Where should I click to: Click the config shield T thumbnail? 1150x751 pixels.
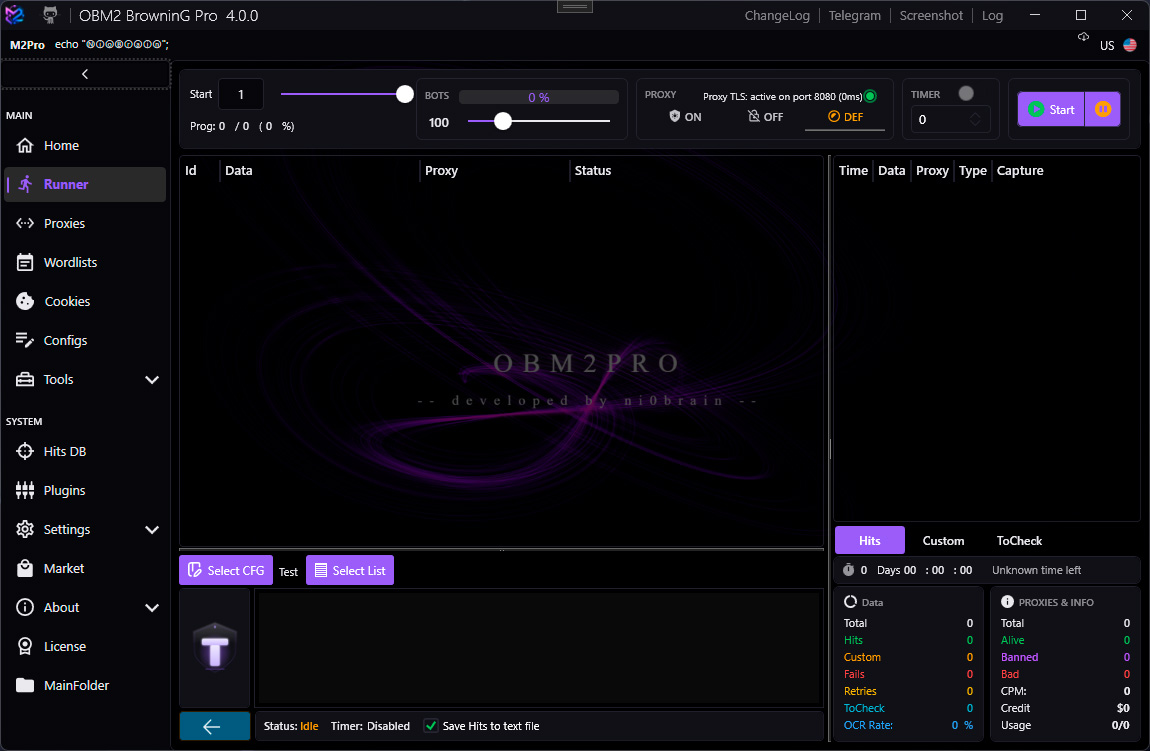(215, 648)
